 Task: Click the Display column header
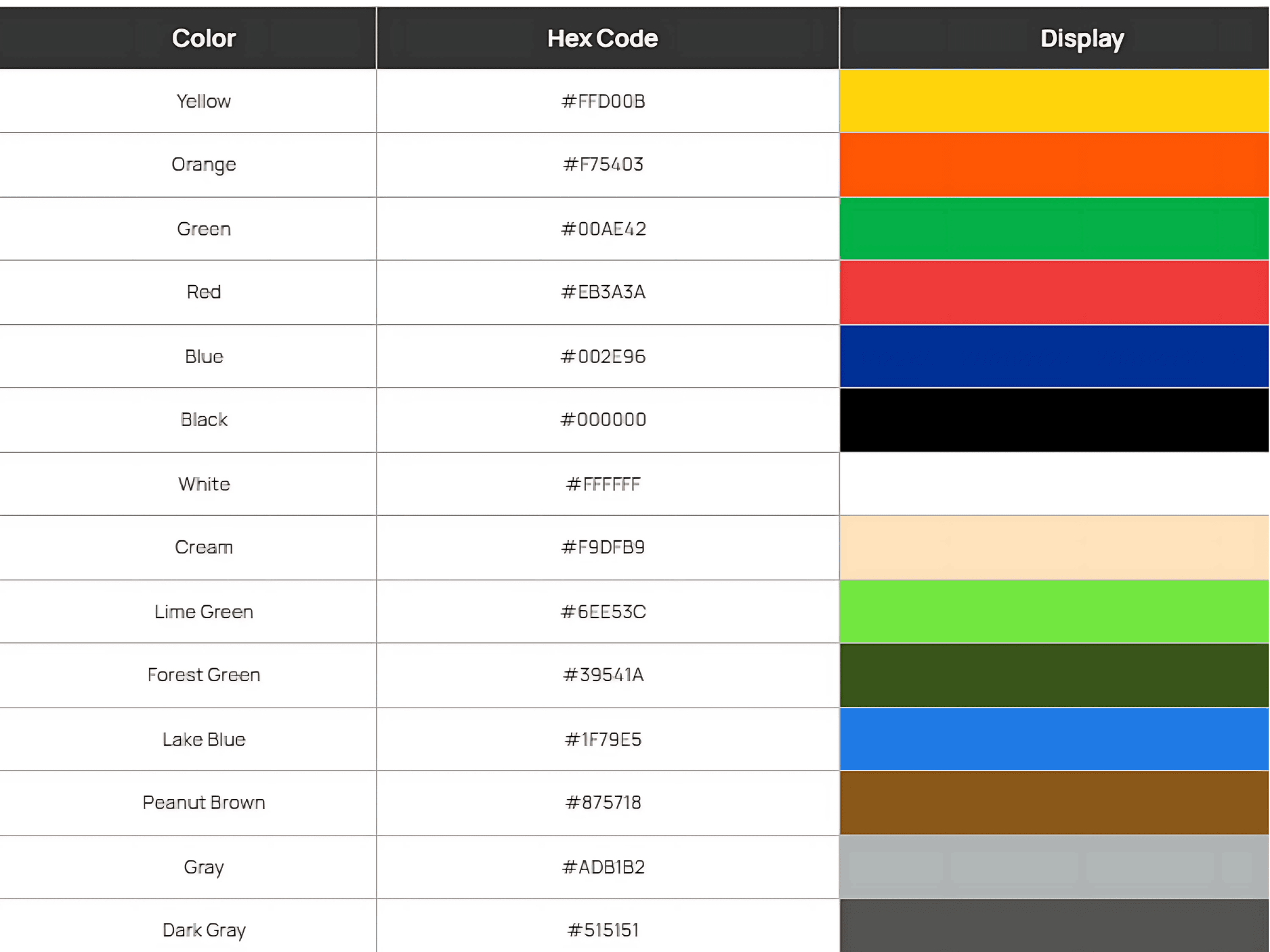point(1081,39)
